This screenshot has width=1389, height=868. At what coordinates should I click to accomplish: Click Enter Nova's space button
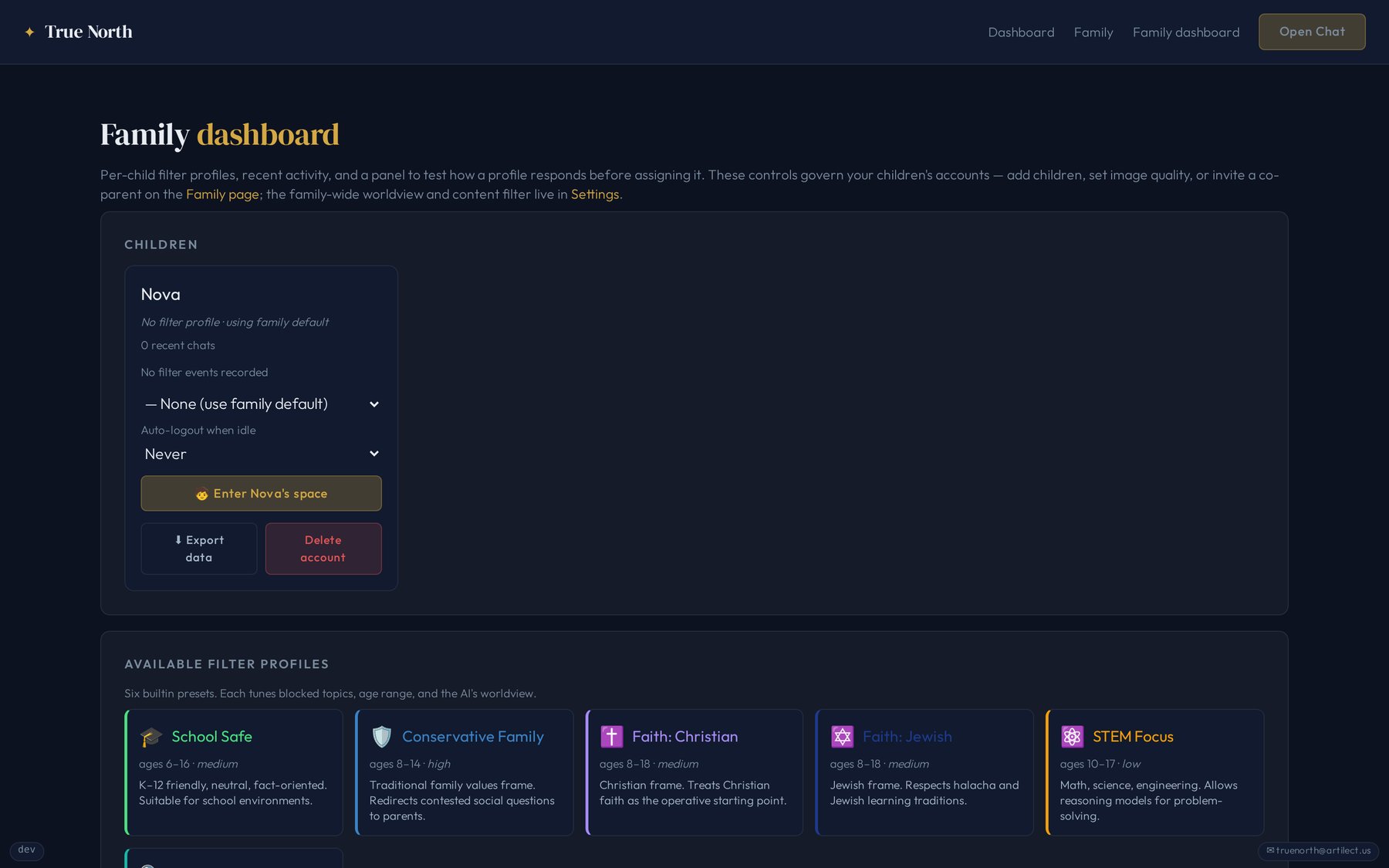click(x=261, y=493)
